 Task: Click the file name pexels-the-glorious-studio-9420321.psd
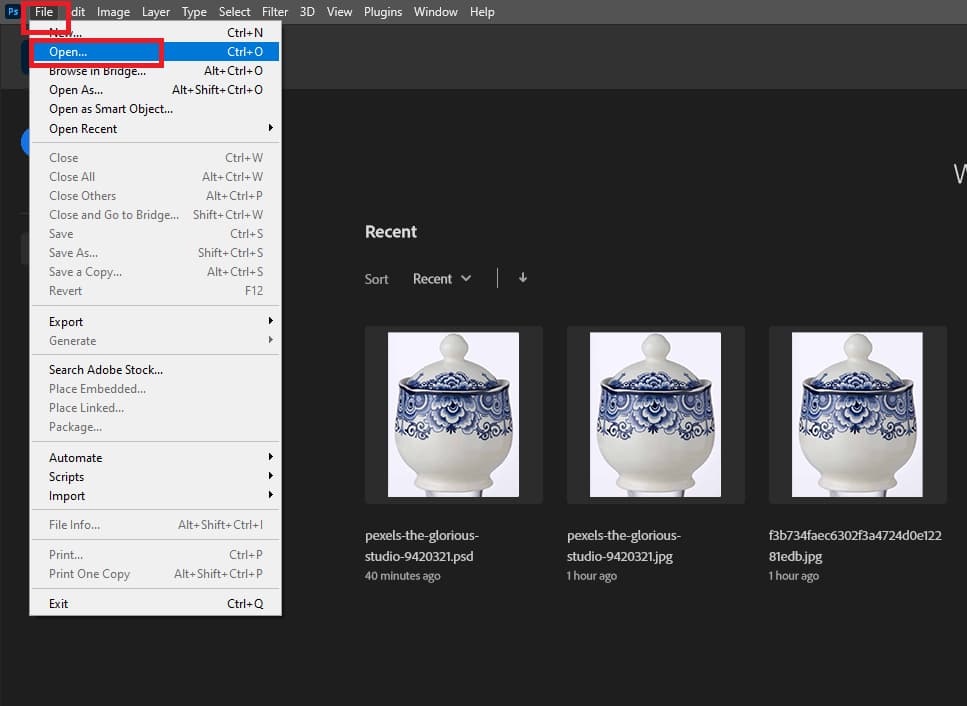[422, 546]
